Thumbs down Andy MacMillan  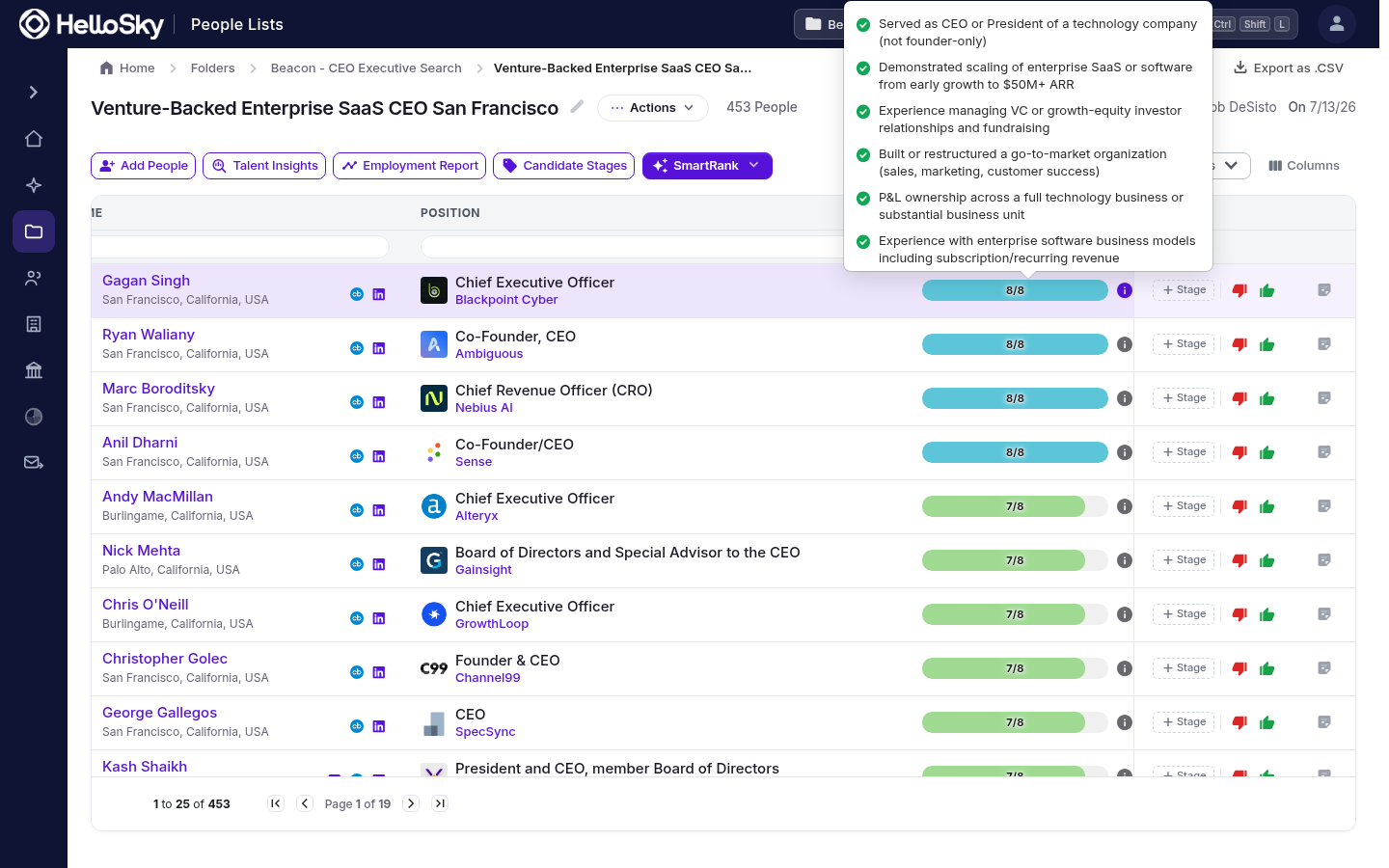(1240, 506)
